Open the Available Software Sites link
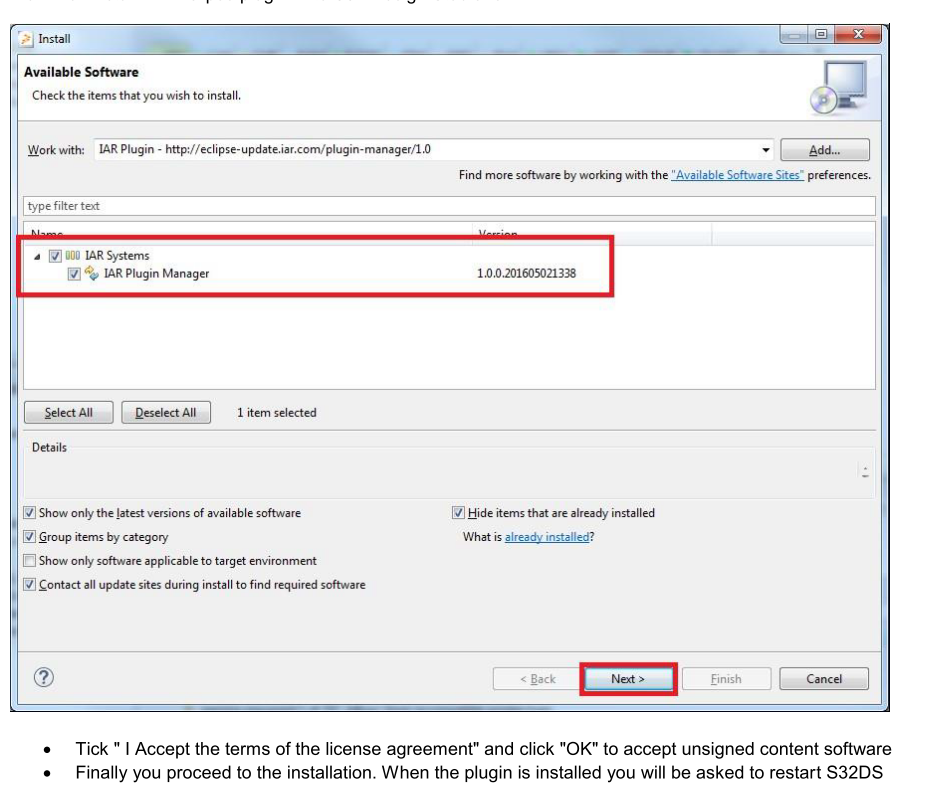 (x=737, y=175)
